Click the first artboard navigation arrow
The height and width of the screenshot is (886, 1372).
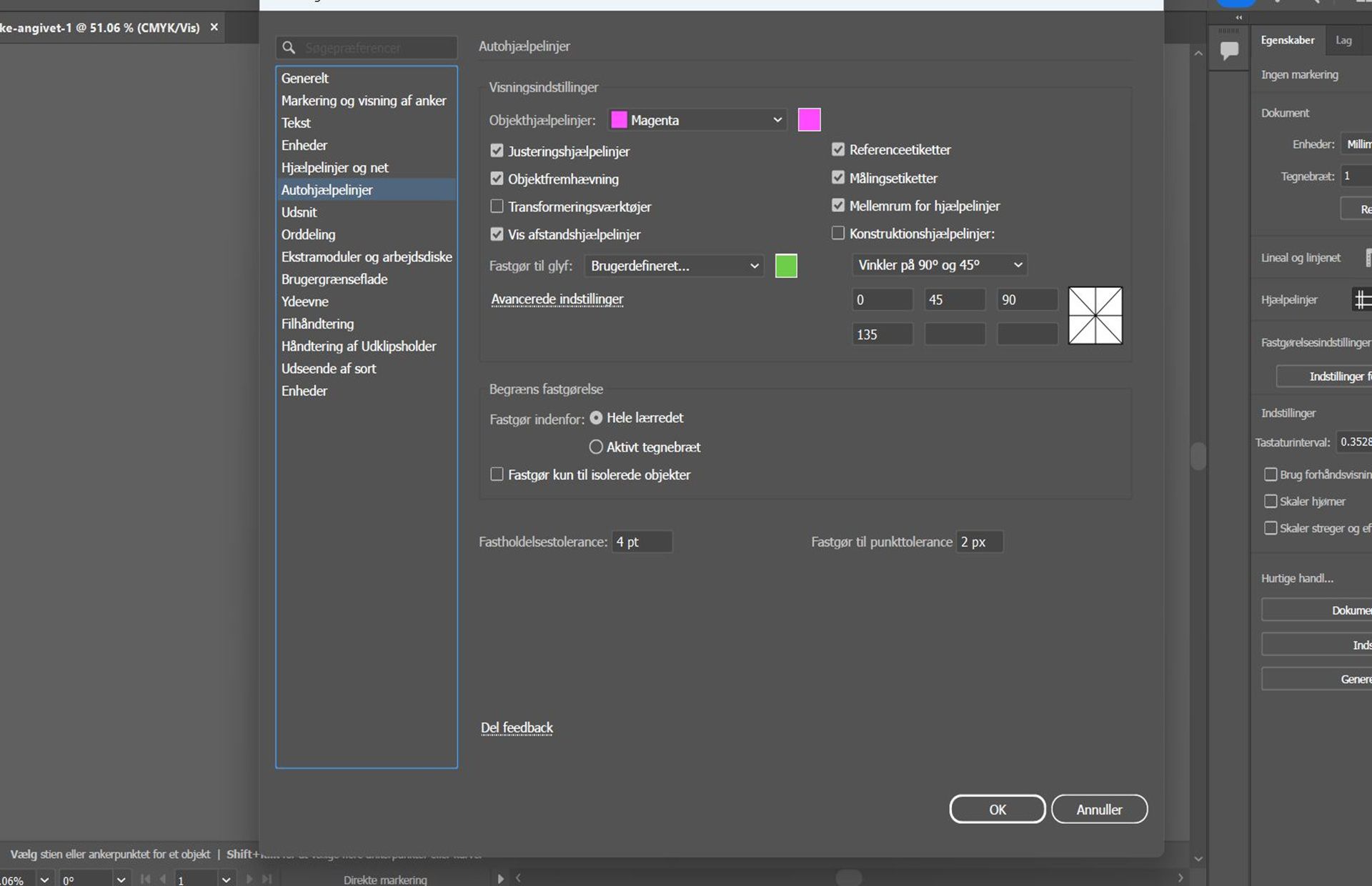click(146, 879)
